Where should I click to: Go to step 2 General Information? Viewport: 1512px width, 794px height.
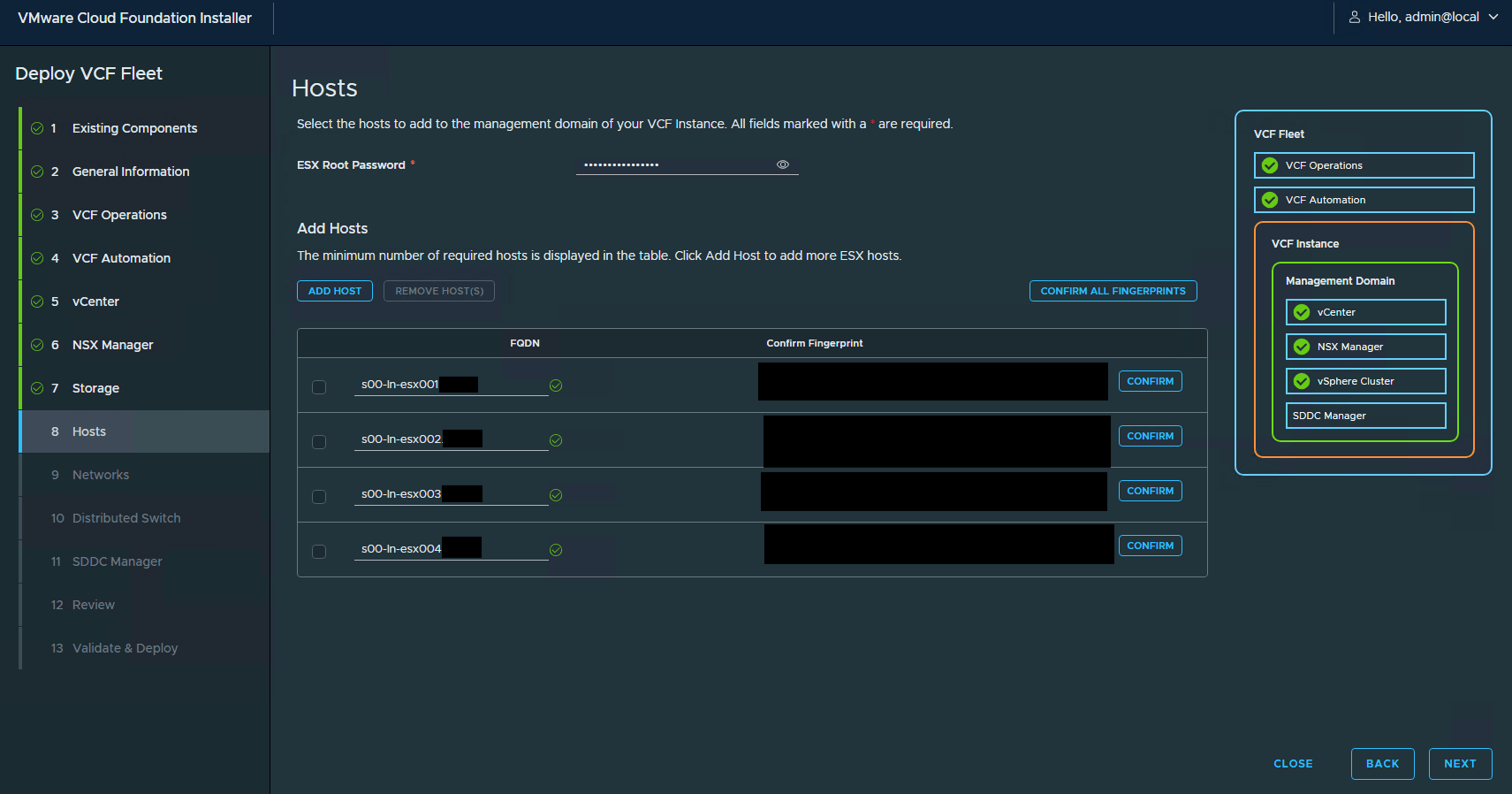click(144, 172)
